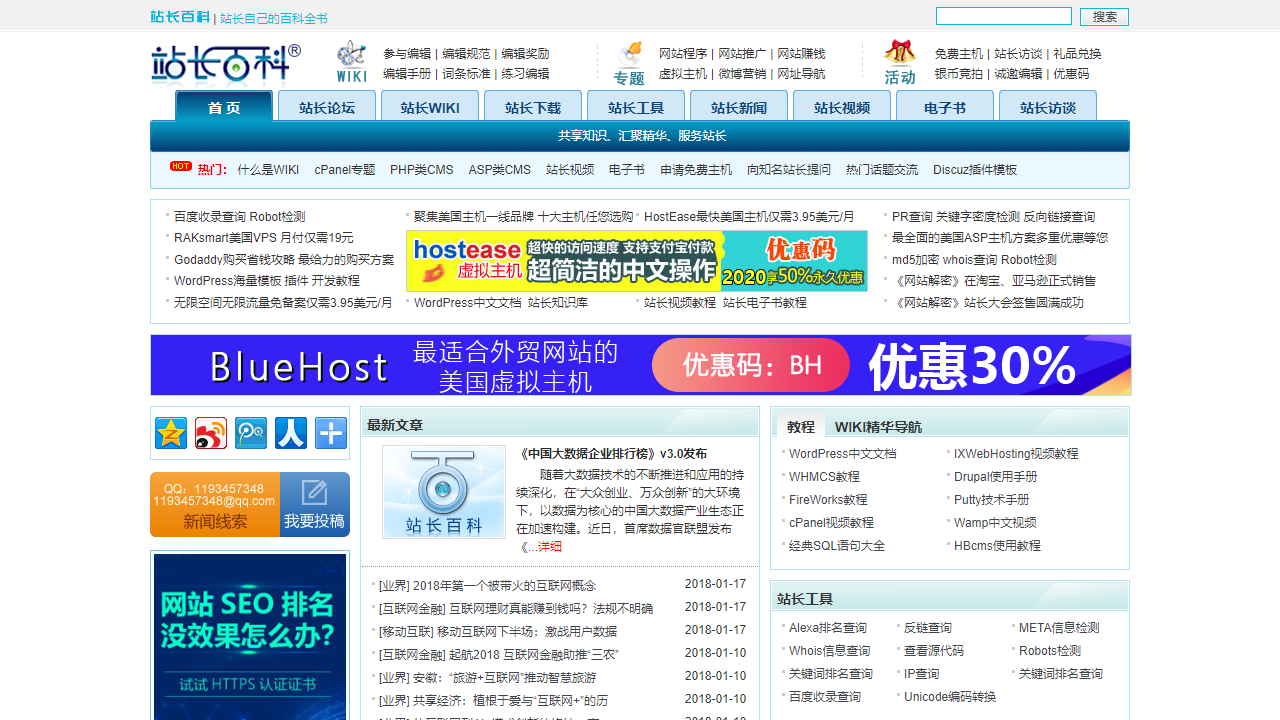Focus the search input field at top
This screenshot has height=720, width=1280.
click(x=1003, y=16)
